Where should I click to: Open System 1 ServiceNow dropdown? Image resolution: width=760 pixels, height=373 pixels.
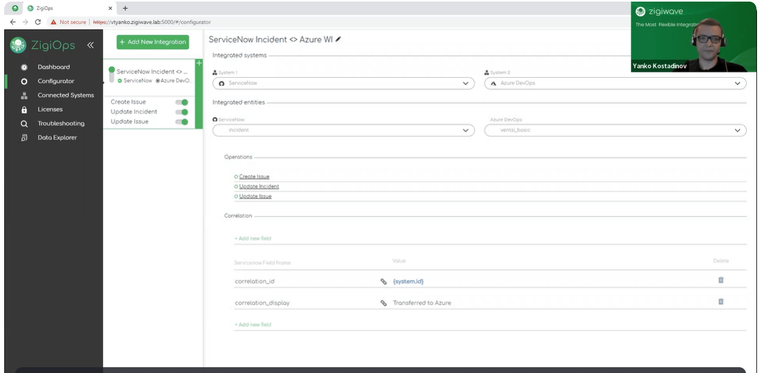(344, 83)
